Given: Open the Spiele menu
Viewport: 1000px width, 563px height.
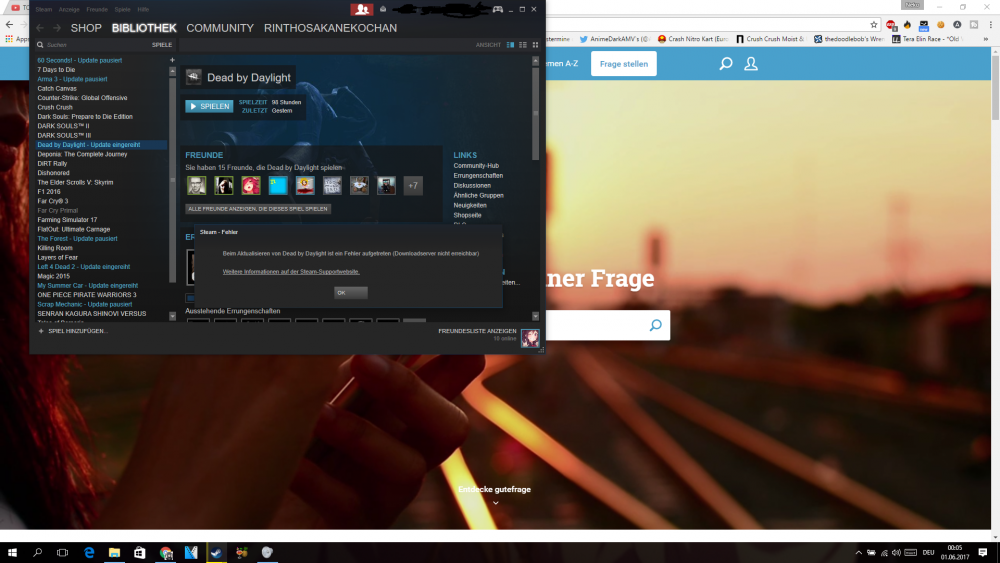Looking at the screenshot, I should click(122, 10).
